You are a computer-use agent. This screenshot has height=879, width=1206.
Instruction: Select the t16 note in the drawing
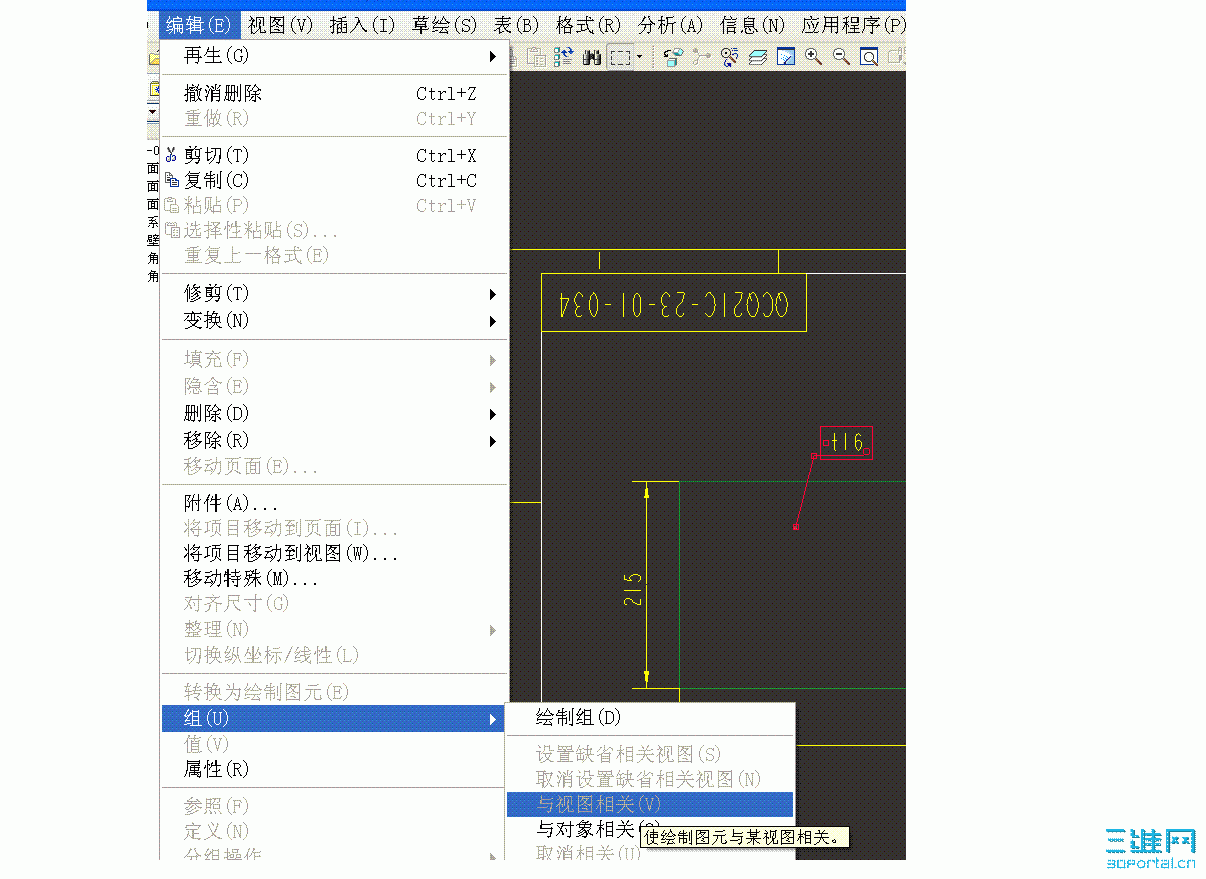(847, 442)
